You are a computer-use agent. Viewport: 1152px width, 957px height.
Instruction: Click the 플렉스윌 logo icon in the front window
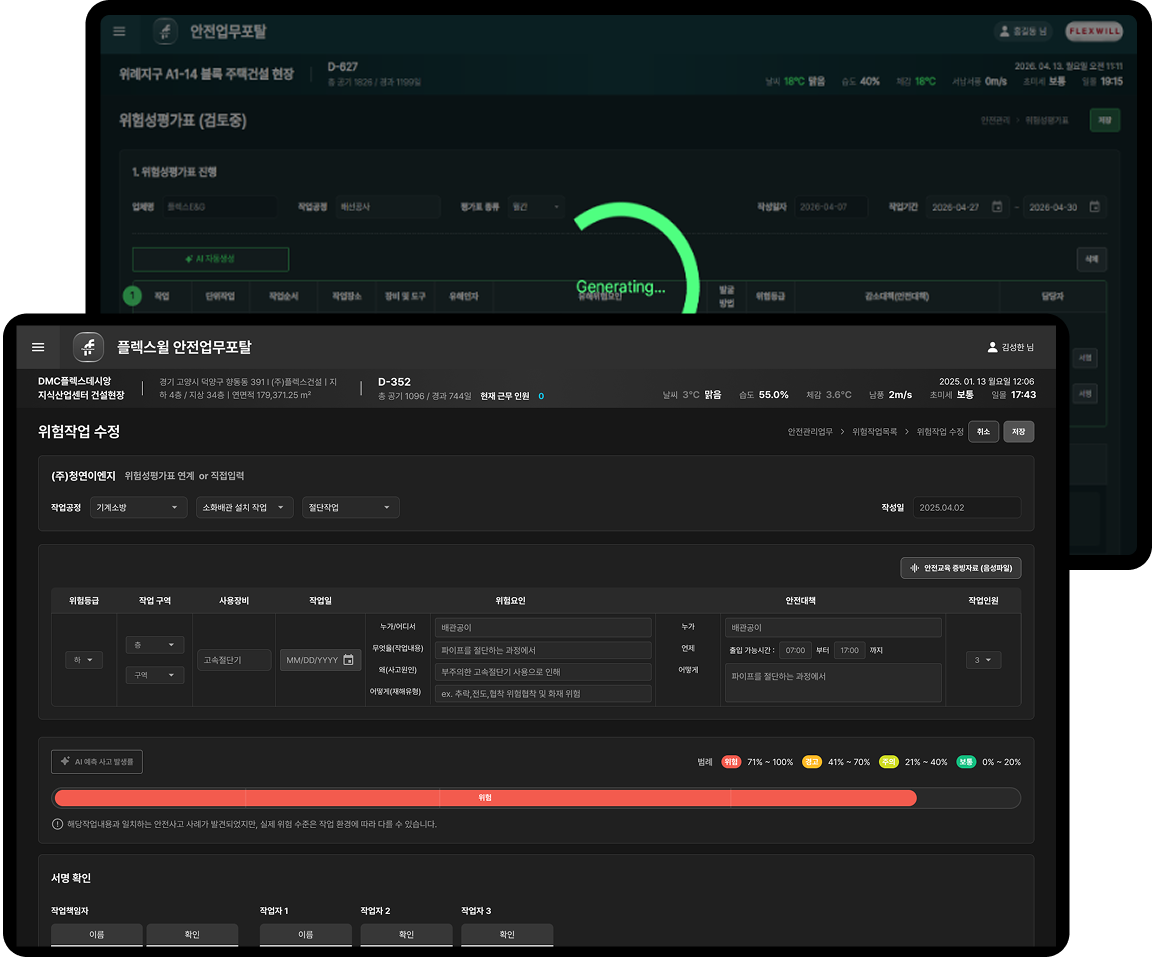click(x=88, y=347)
